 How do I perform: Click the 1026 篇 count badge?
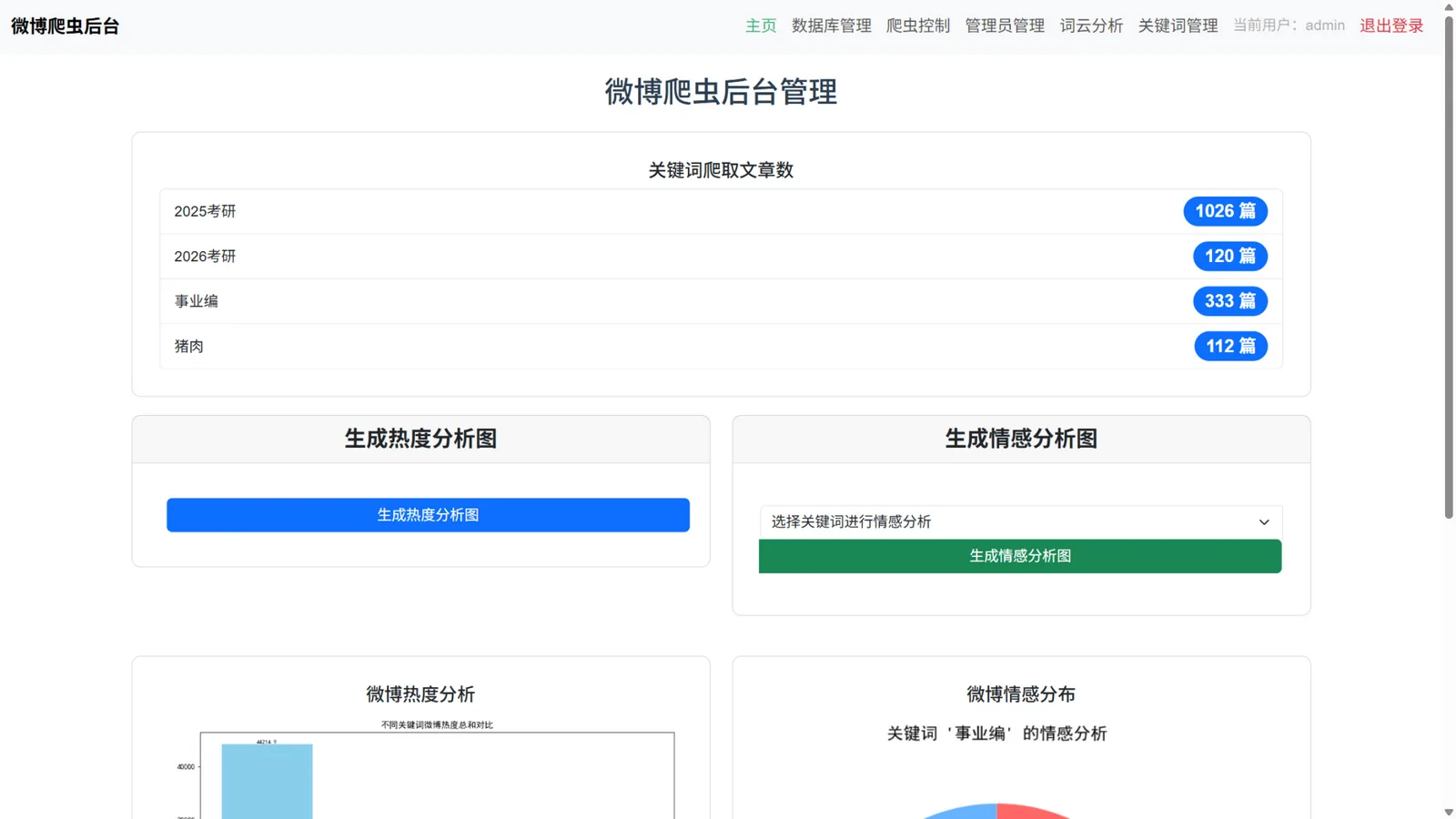1225,211
